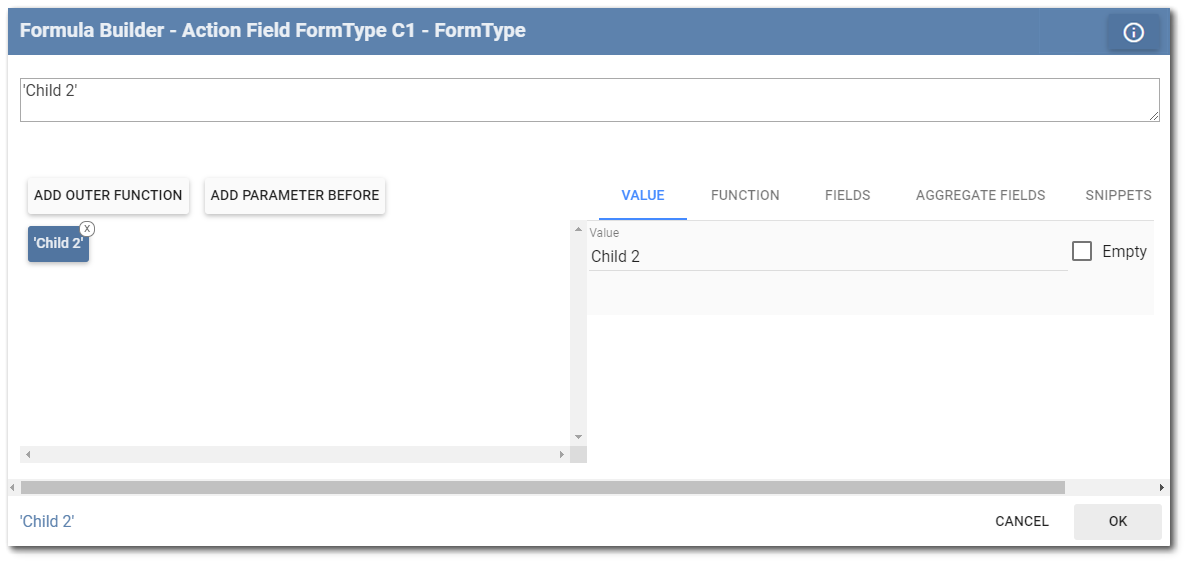The width and height of the screenshot is (1186, 562).
Task: Click ADD PARAMETER BEFORE button
Action: (295, 196)
